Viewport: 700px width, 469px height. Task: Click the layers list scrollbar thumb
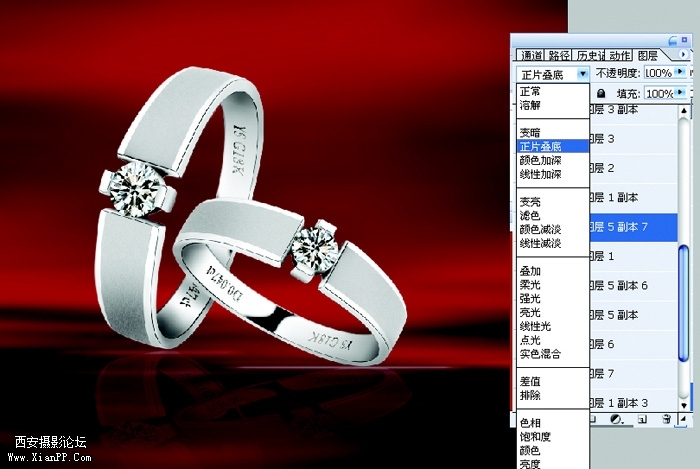point(683,303)
